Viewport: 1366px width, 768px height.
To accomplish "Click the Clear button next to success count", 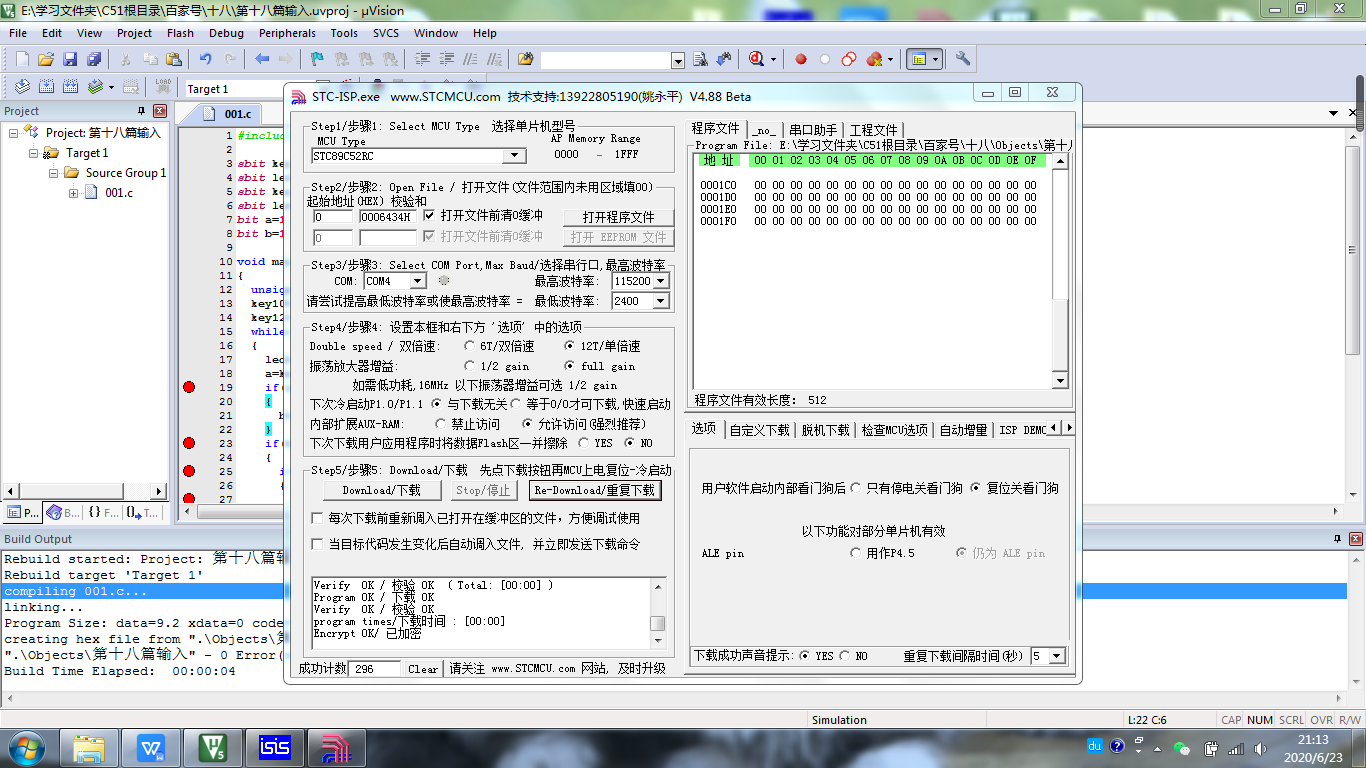I will [x=423, y=669].
